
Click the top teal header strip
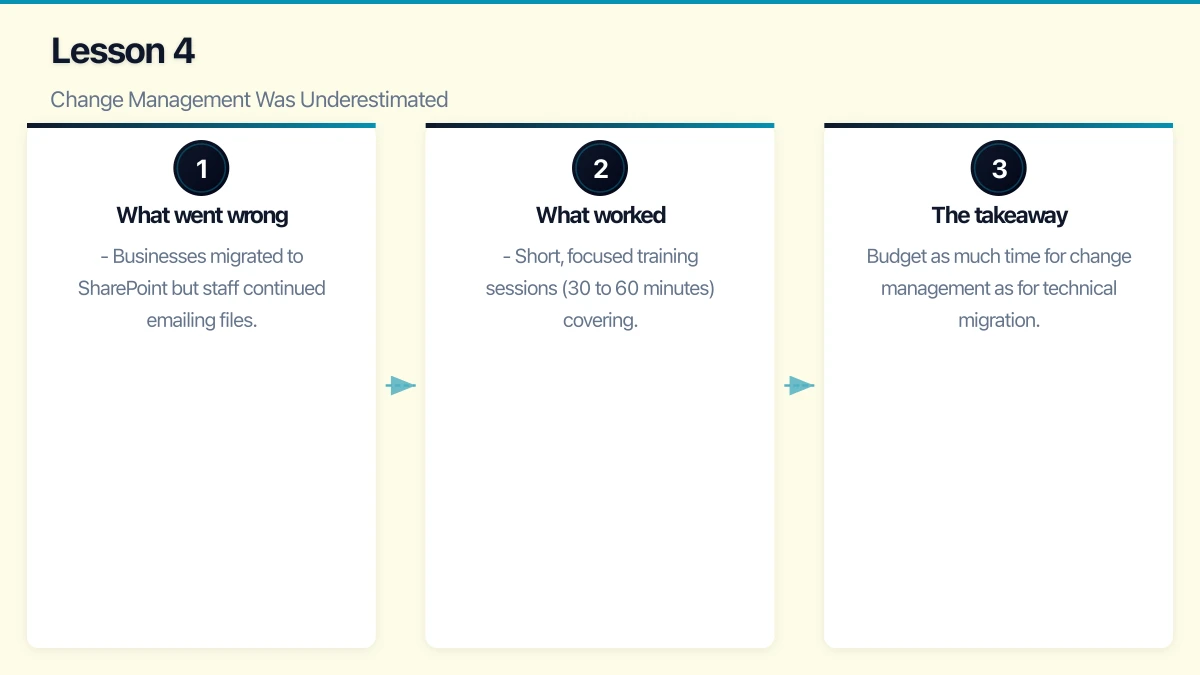click(x=600, y=3)
